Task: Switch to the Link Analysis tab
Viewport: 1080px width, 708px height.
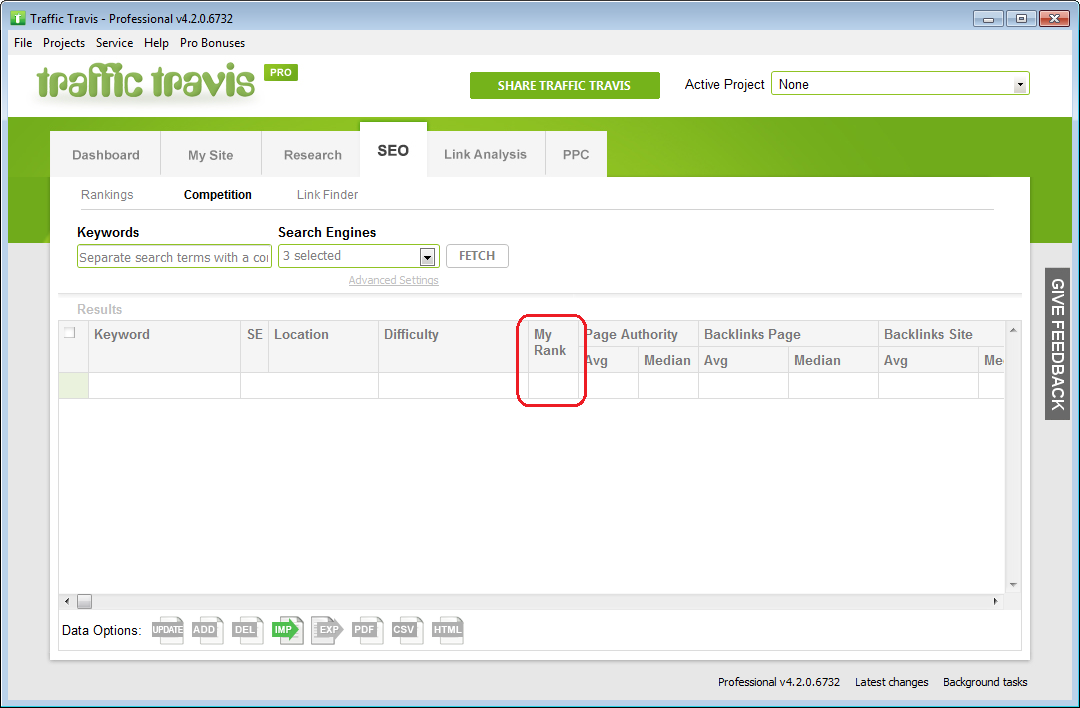Action: 485,154
